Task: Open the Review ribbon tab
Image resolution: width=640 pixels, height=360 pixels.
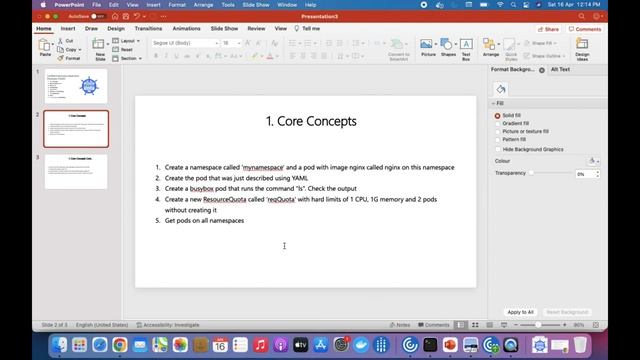Action: pos(256,29)
